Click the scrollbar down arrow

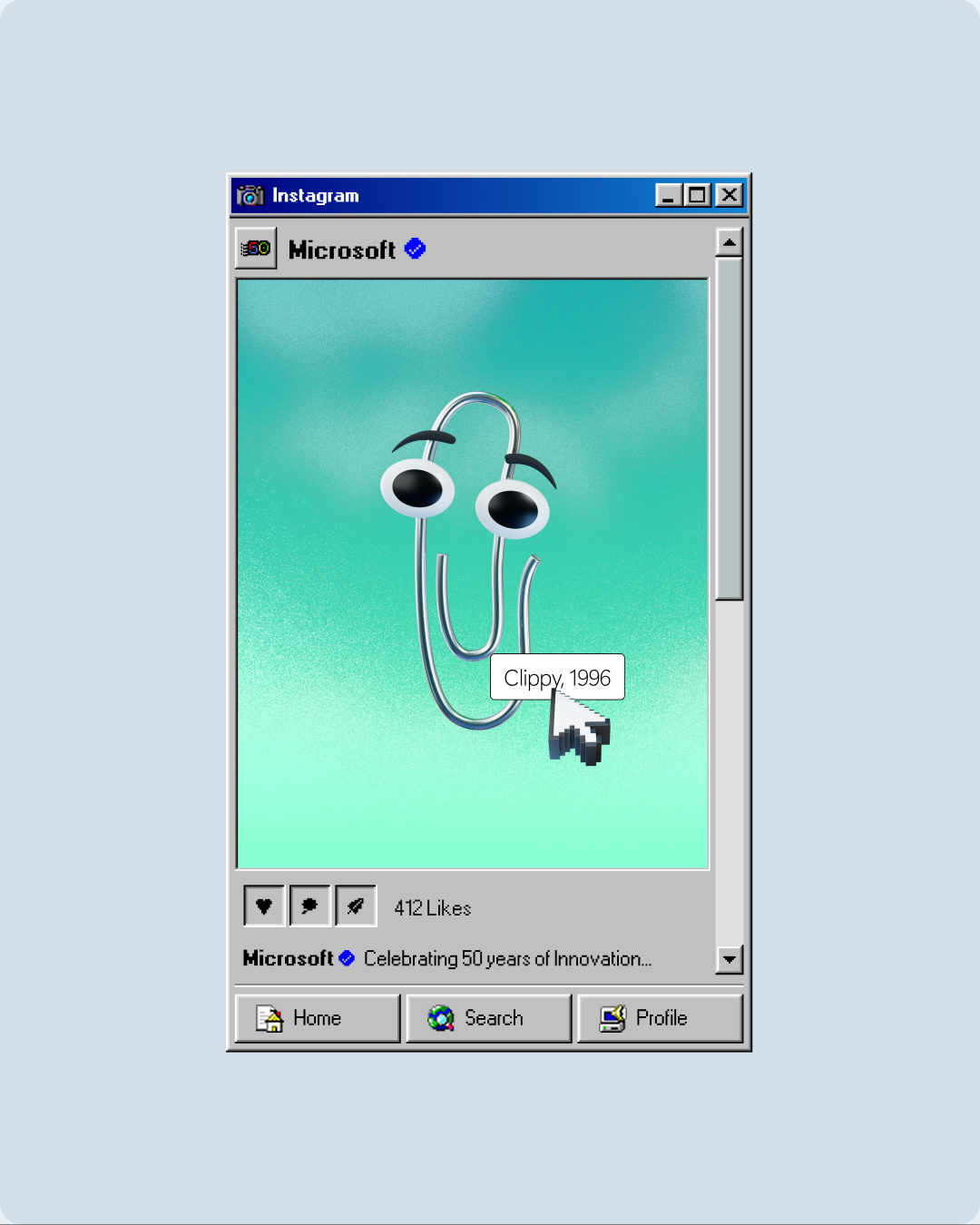coord(730,959)
